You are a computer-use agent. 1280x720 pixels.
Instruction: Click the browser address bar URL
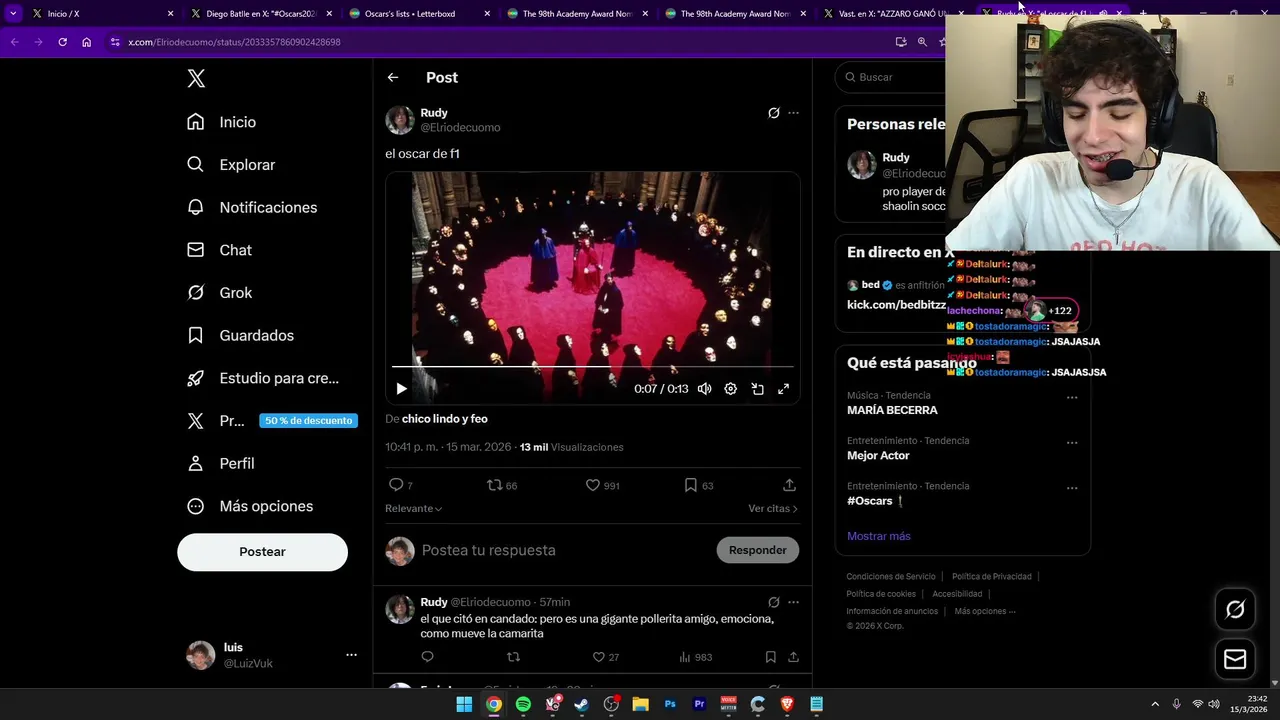[234, 42]
